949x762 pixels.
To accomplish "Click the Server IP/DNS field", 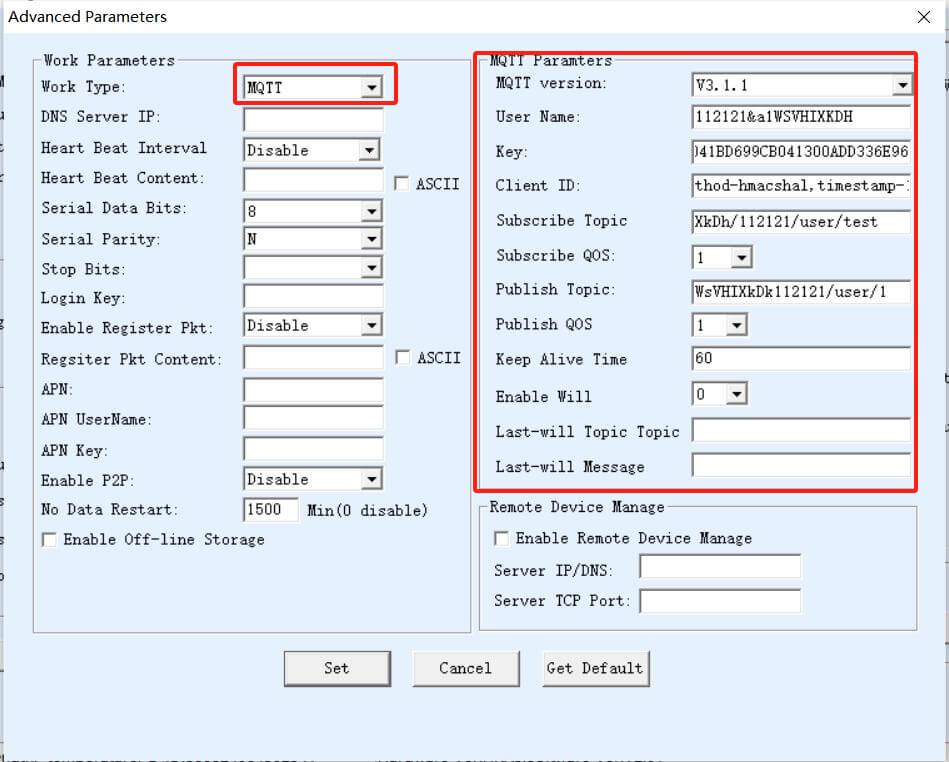I will tap(720, 567).
